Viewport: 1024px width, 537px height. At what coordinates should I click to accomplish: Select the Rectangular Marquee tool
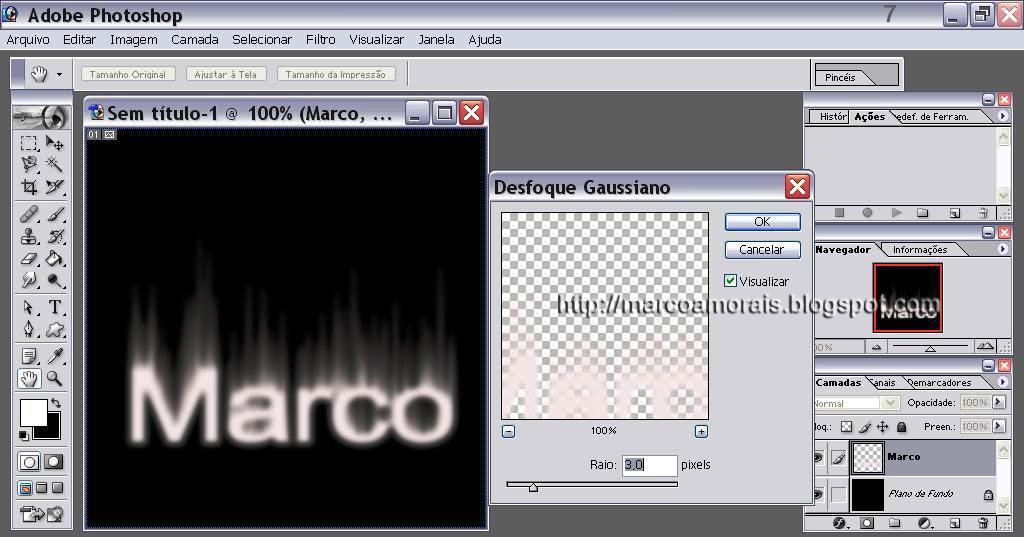pyautogui.click(x=29, y=143)
